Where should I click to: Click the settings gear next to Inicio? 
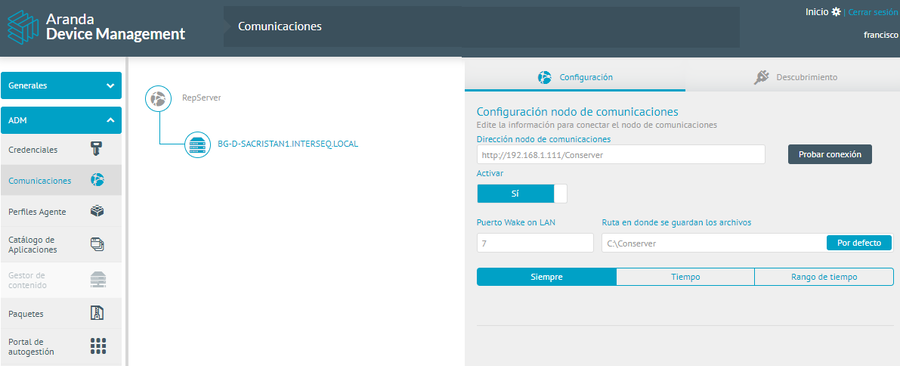coord(836,11)
